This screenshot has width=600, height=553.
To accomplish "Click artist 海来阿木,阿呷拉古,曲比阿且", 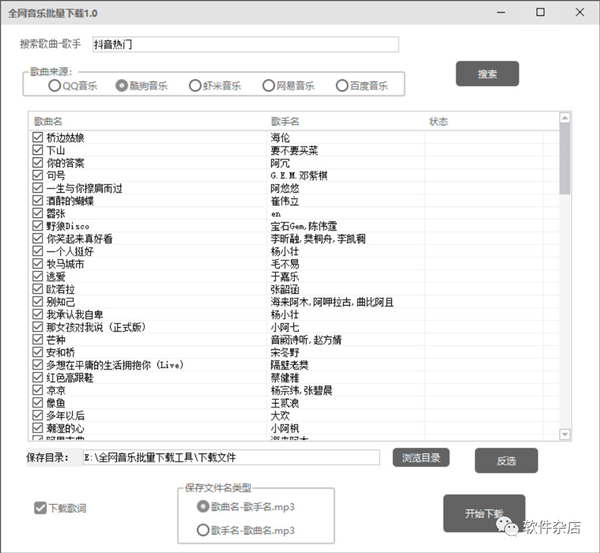I will pos(332,302).
